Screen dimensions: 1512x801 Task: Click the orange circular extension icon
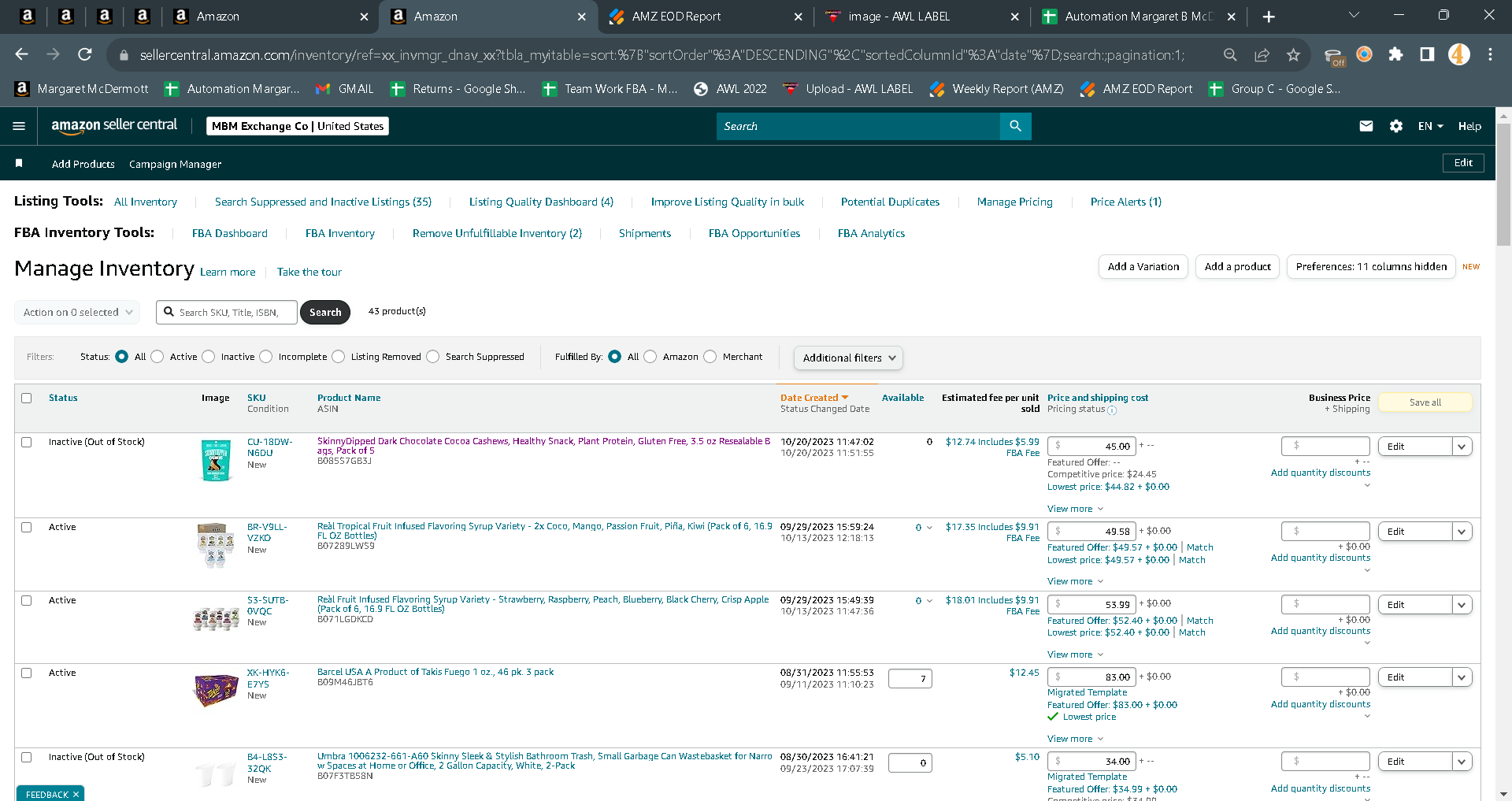(1364, 54)
